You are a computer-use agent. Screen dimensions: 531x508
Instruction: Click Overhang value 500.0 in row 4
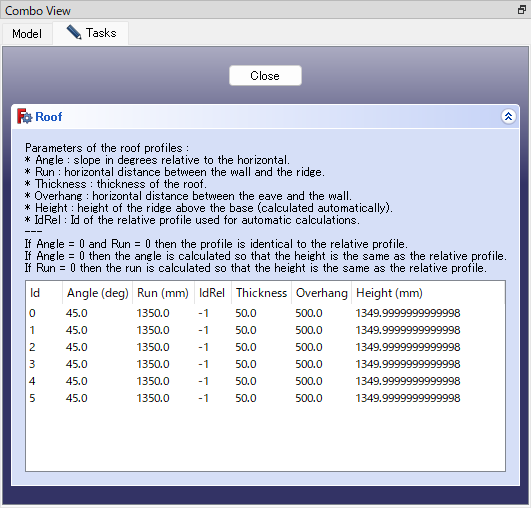coord(309,381)
